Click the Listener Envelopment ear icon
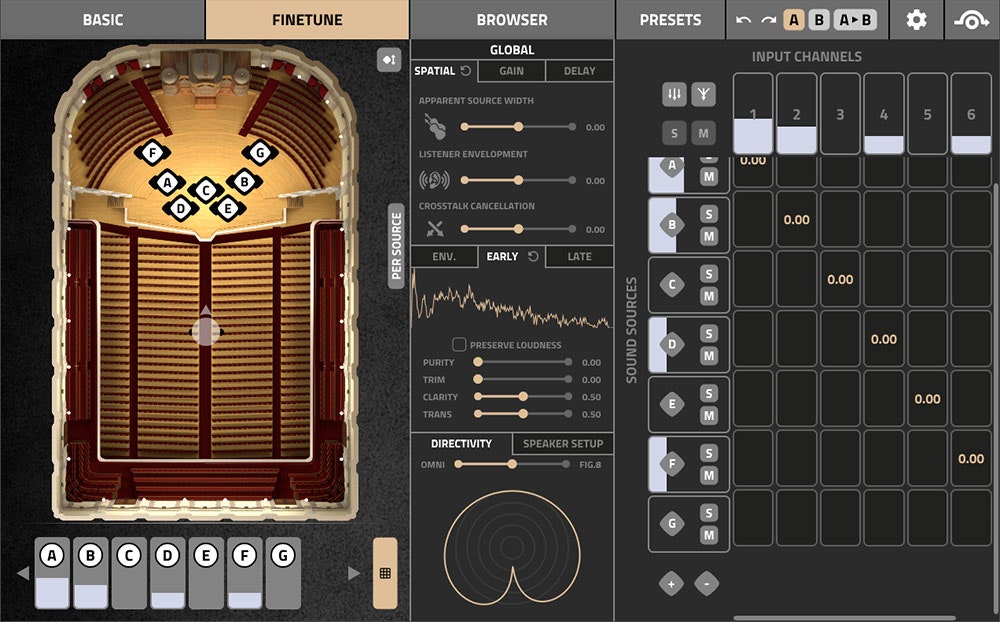Viewport: 1000px width, 622px height. click(434, 181)
